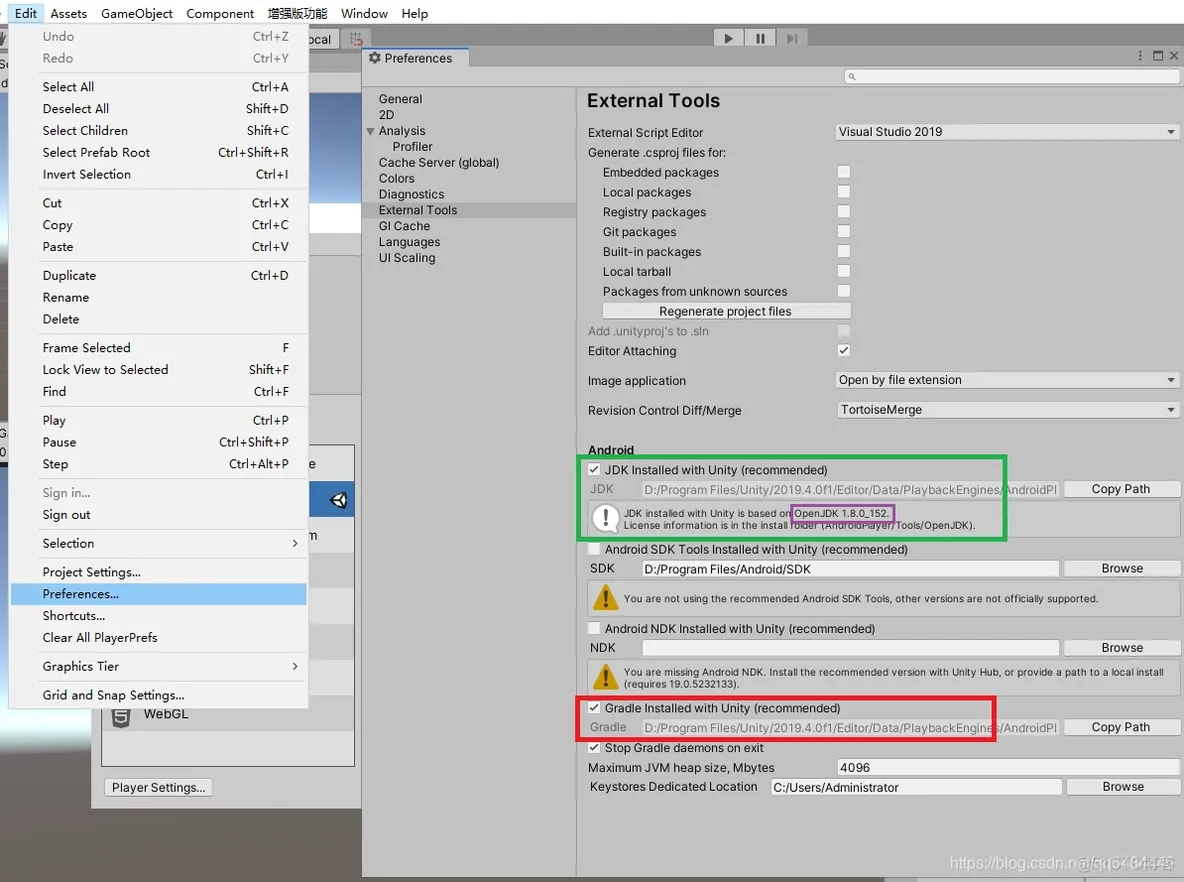Choose Project Settings... menu entry

pos(159,572)
